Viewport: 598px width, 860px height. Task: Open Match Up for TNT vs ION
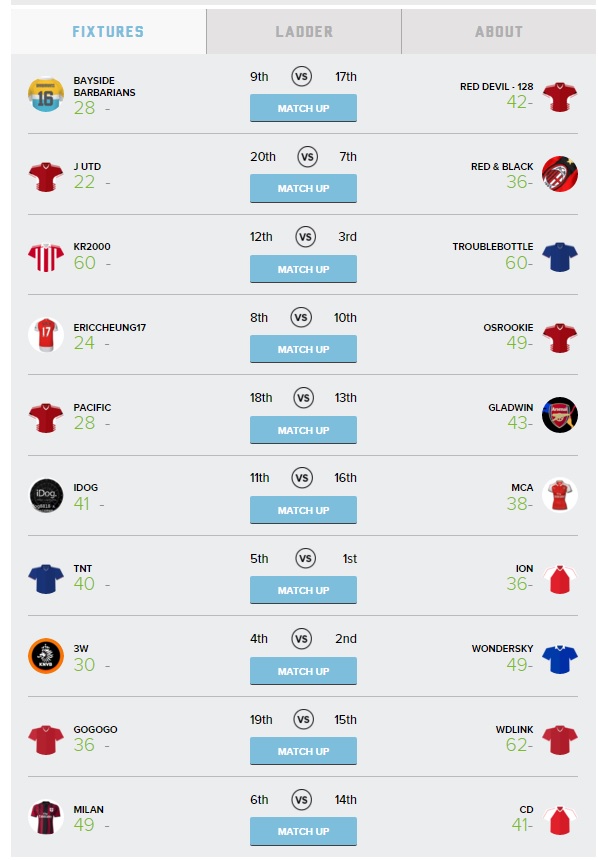(x=303, y=591)
